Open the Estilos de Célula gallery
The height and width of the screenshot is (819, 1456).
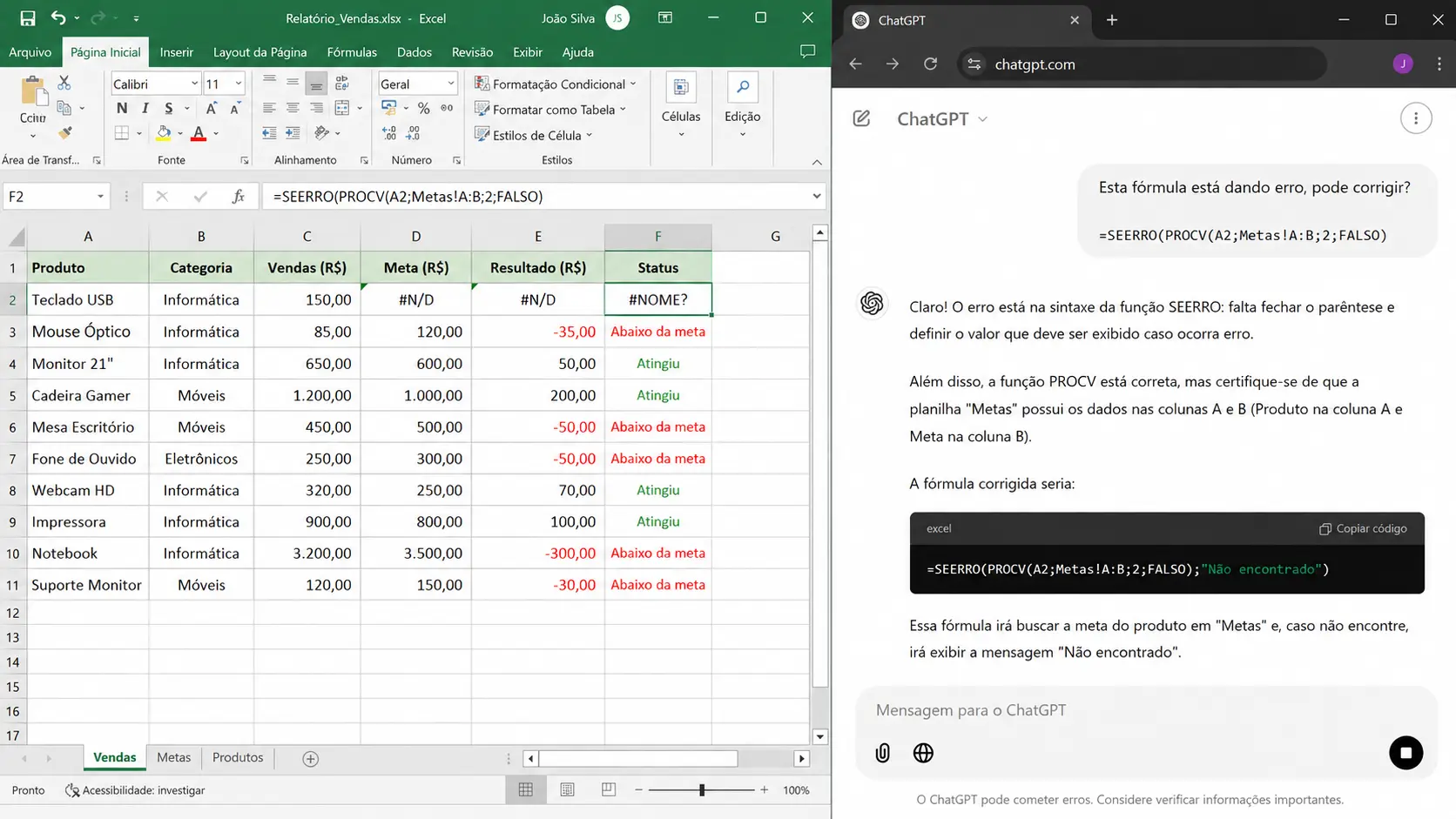click(x=534, y=135)
